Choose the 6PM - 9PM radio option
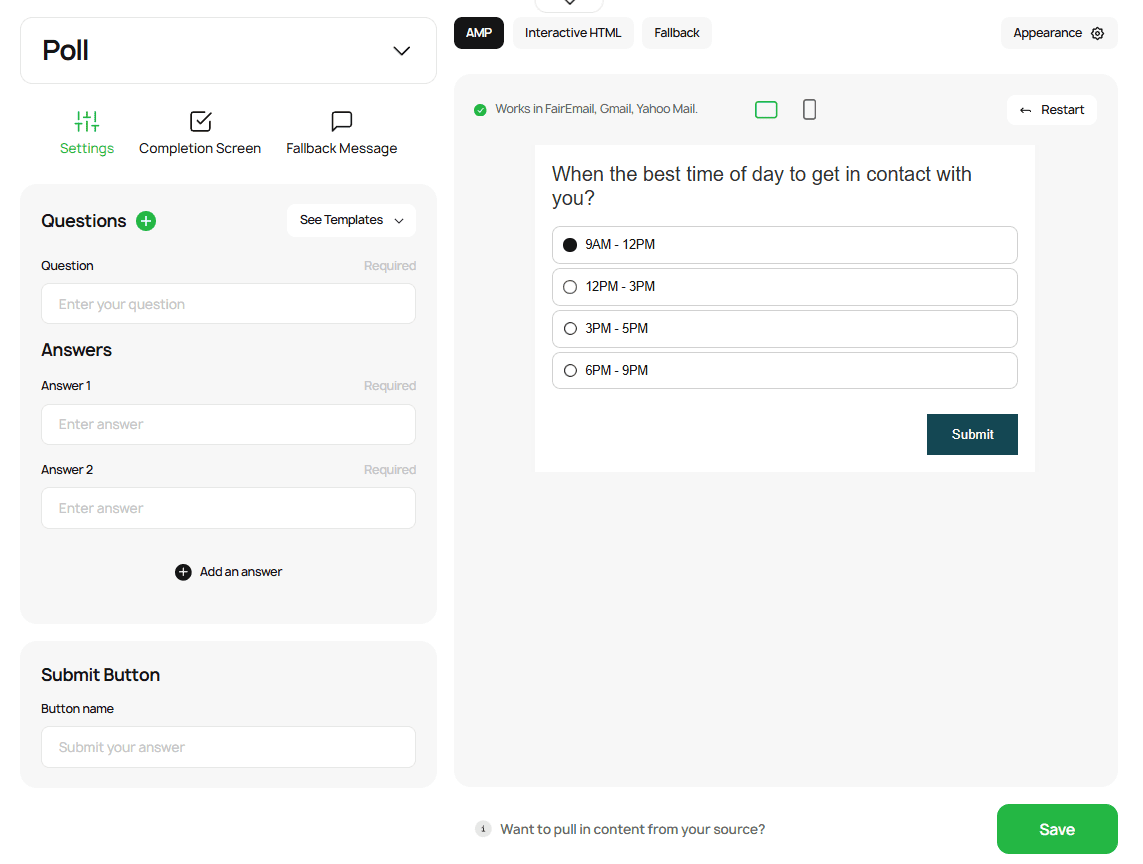Viewport: 1143px width, 864px height. coord(570,371)
